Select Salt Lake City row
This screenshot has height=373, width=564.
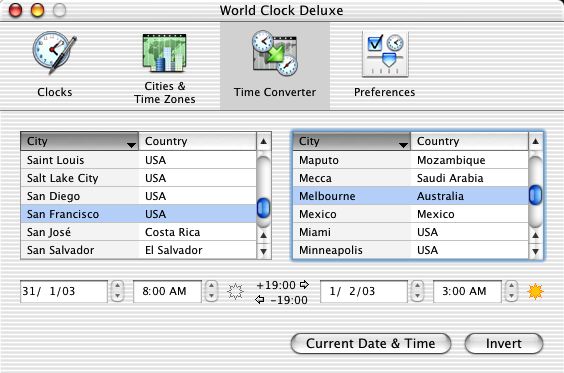138,178
